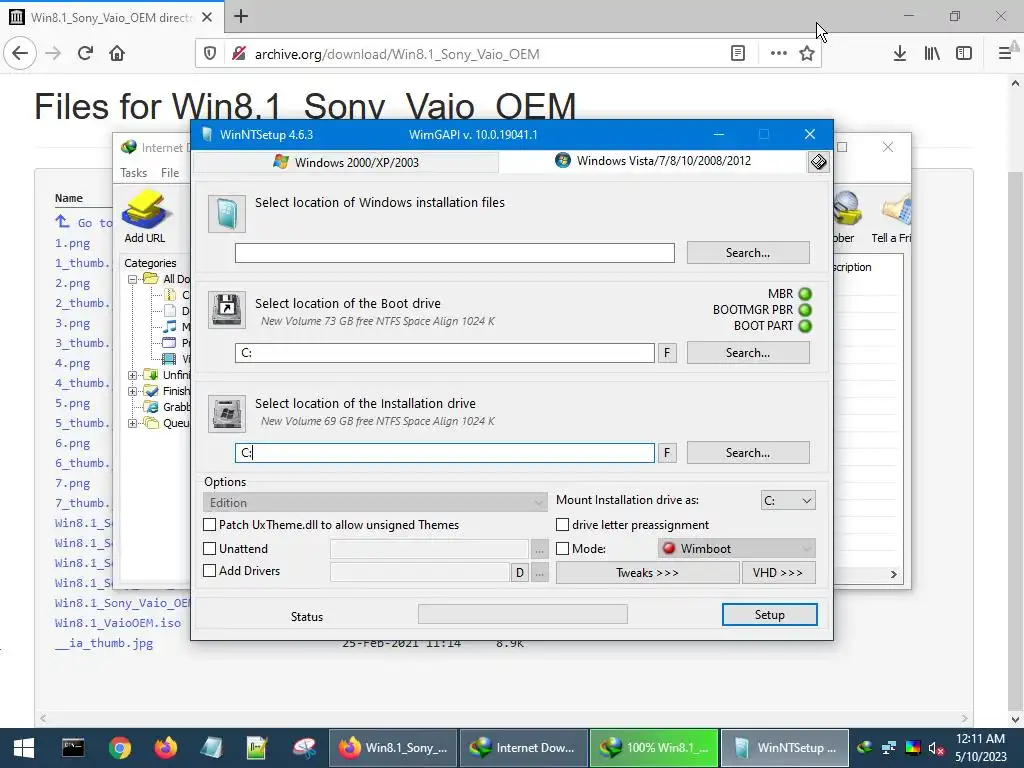Open Firefox downloads arrow
The width and height of the screenshot is (1024, 768).
tap(899, 54)
